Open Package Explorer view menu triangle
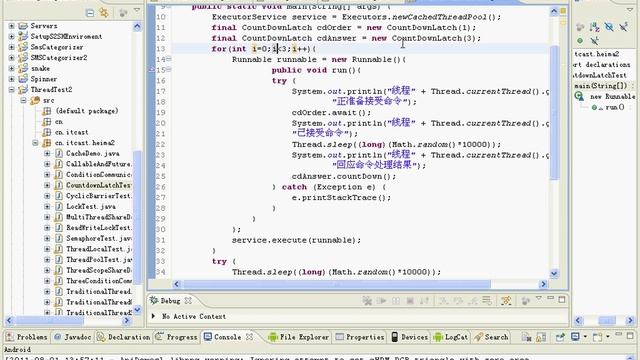The width and height of the screenshot is (640, 360). (x=137, y=10)
